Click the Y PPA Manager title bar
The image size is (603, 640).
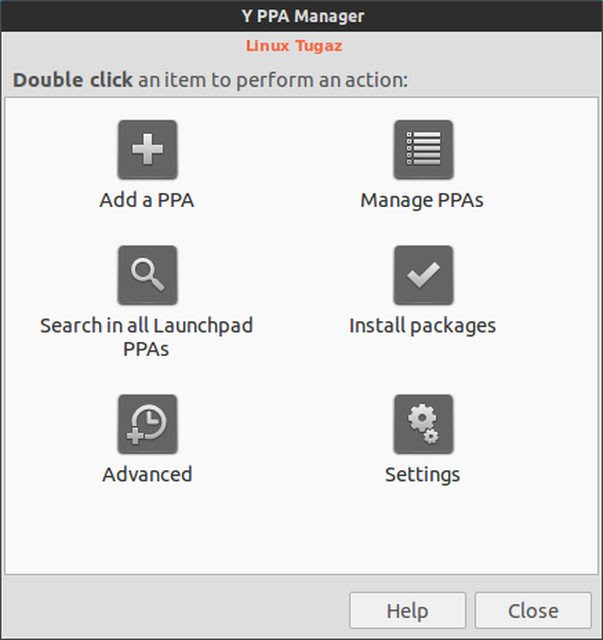coord(301,16)
